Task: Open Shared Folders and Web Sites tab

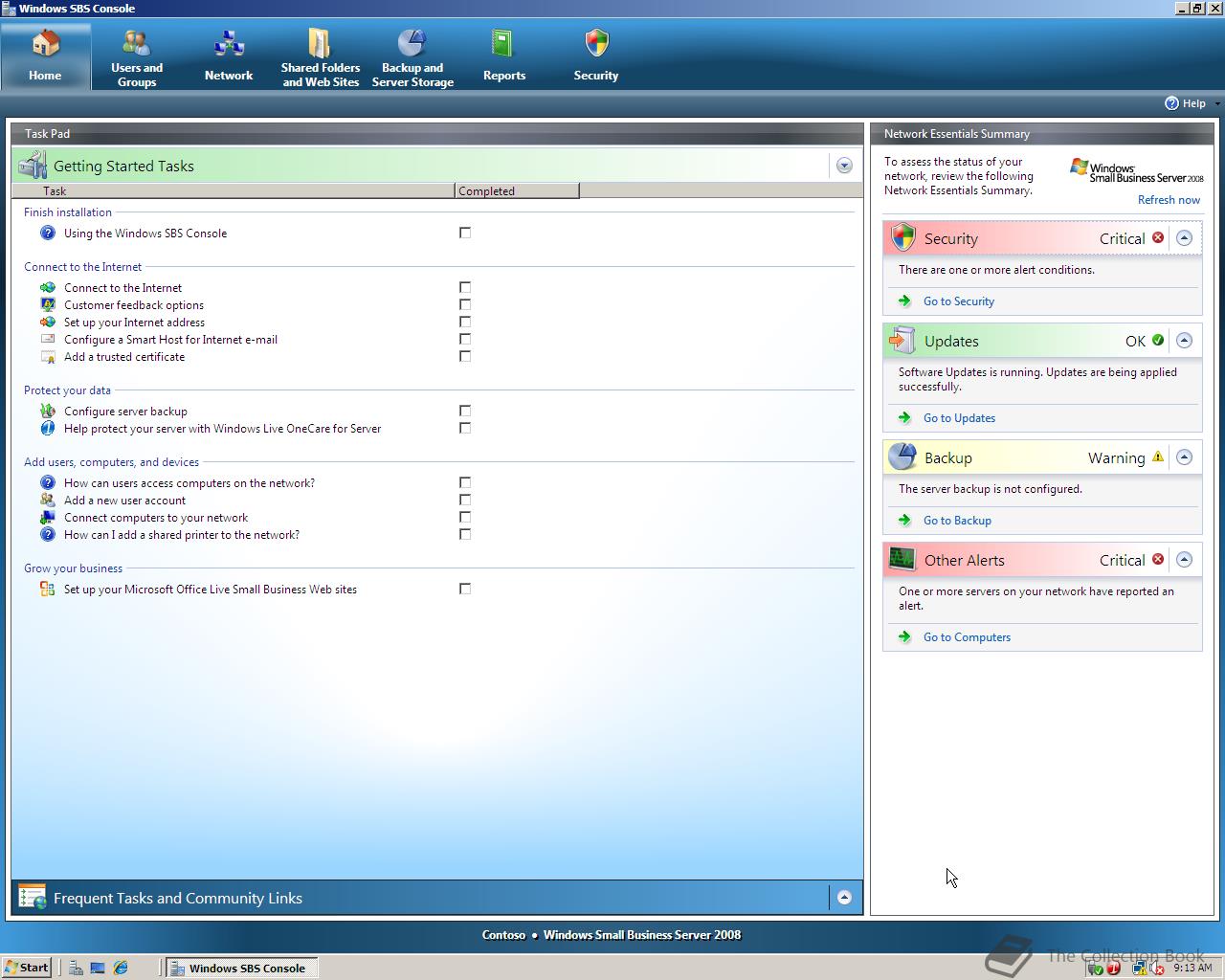Action: point(321,56)
